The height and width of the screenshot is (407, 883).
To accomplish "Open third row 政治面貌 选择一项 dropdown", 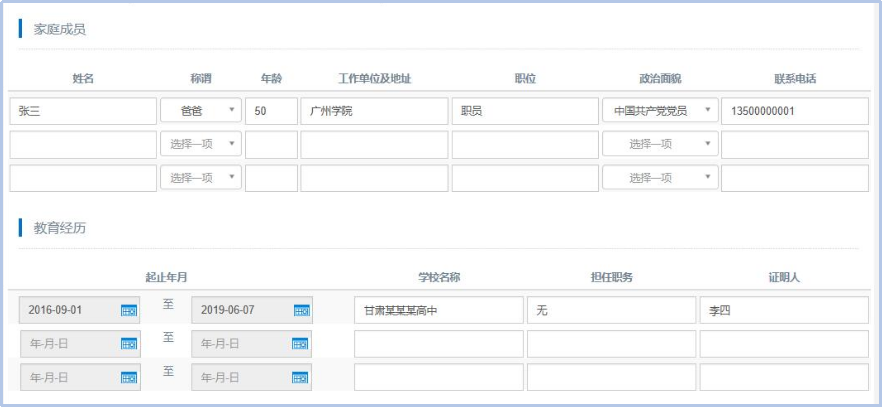I will [x=660, y=178].
